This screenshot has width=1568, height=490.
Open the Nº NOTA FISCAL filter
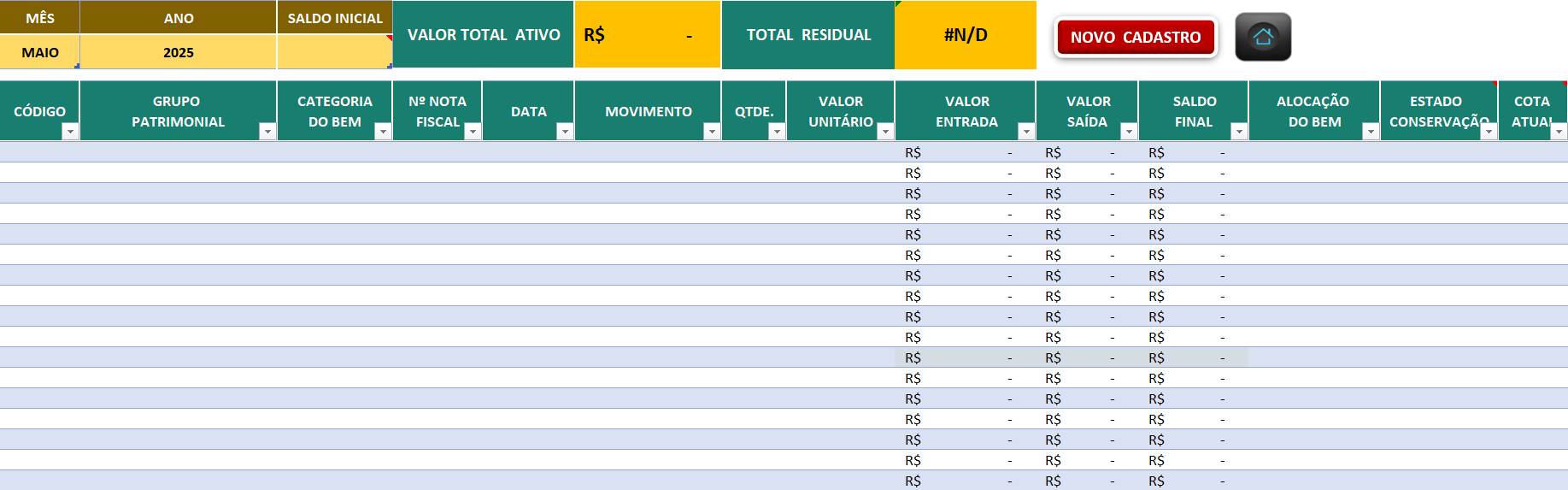(473, 131)
